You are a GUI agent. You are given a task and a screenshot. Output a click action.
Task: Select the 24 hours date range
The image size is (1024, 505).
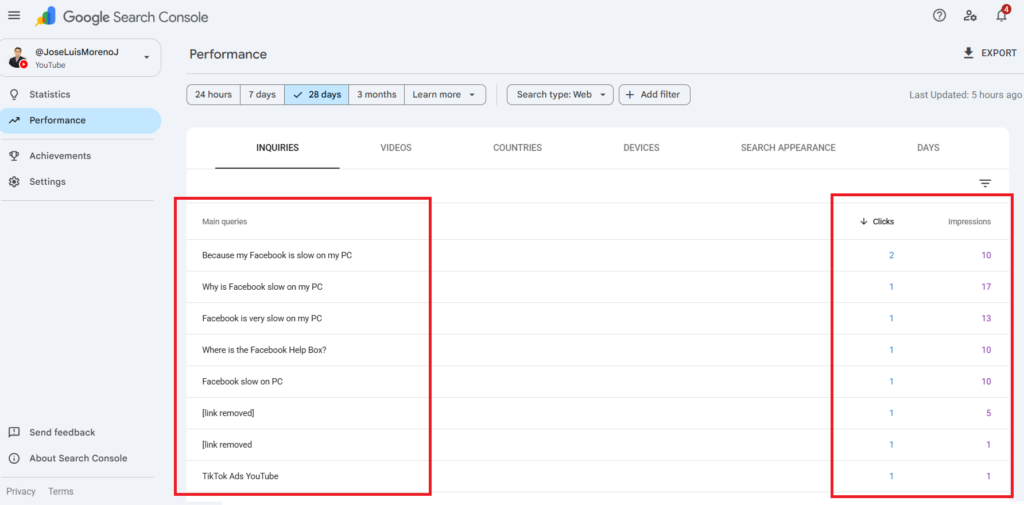(x=214, y=95)
